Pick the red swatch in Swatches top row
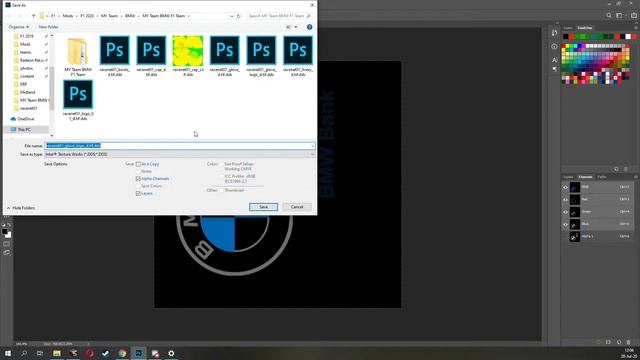The height and width of the screenshot is (360, 640). coord(571,37)
